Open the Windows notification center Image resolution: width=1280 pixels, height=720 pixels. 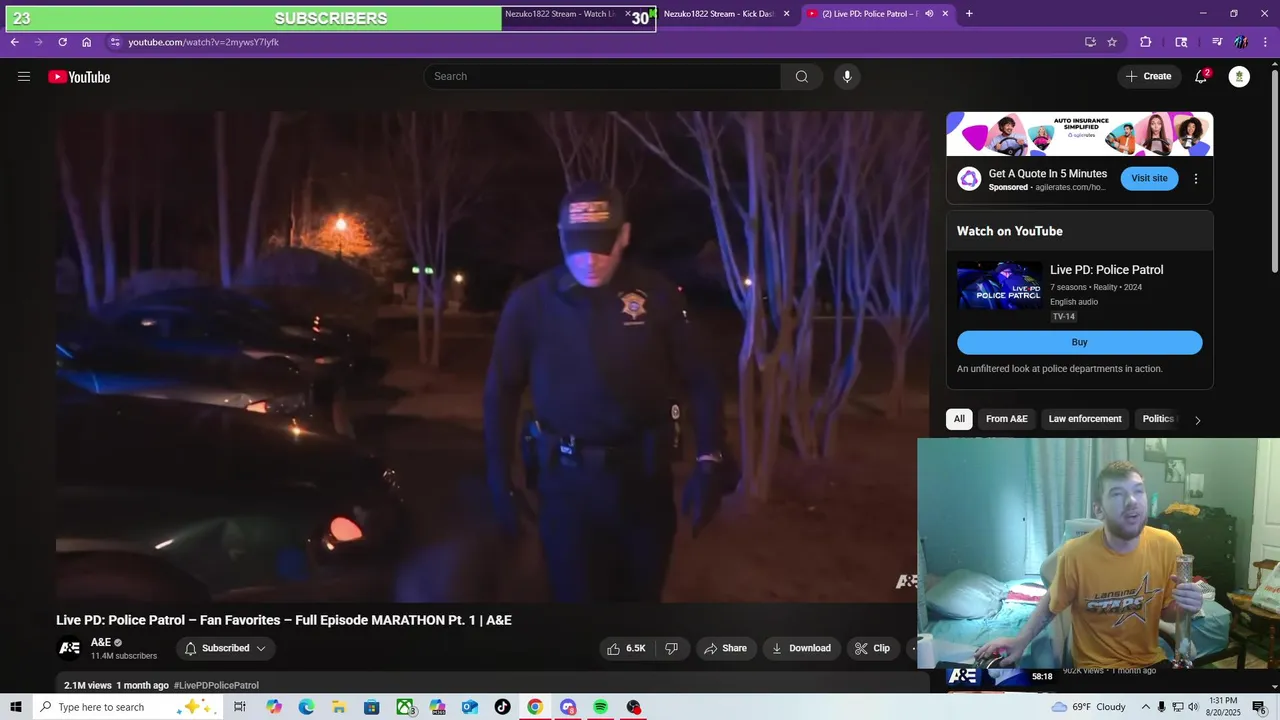pos(1259,707)
